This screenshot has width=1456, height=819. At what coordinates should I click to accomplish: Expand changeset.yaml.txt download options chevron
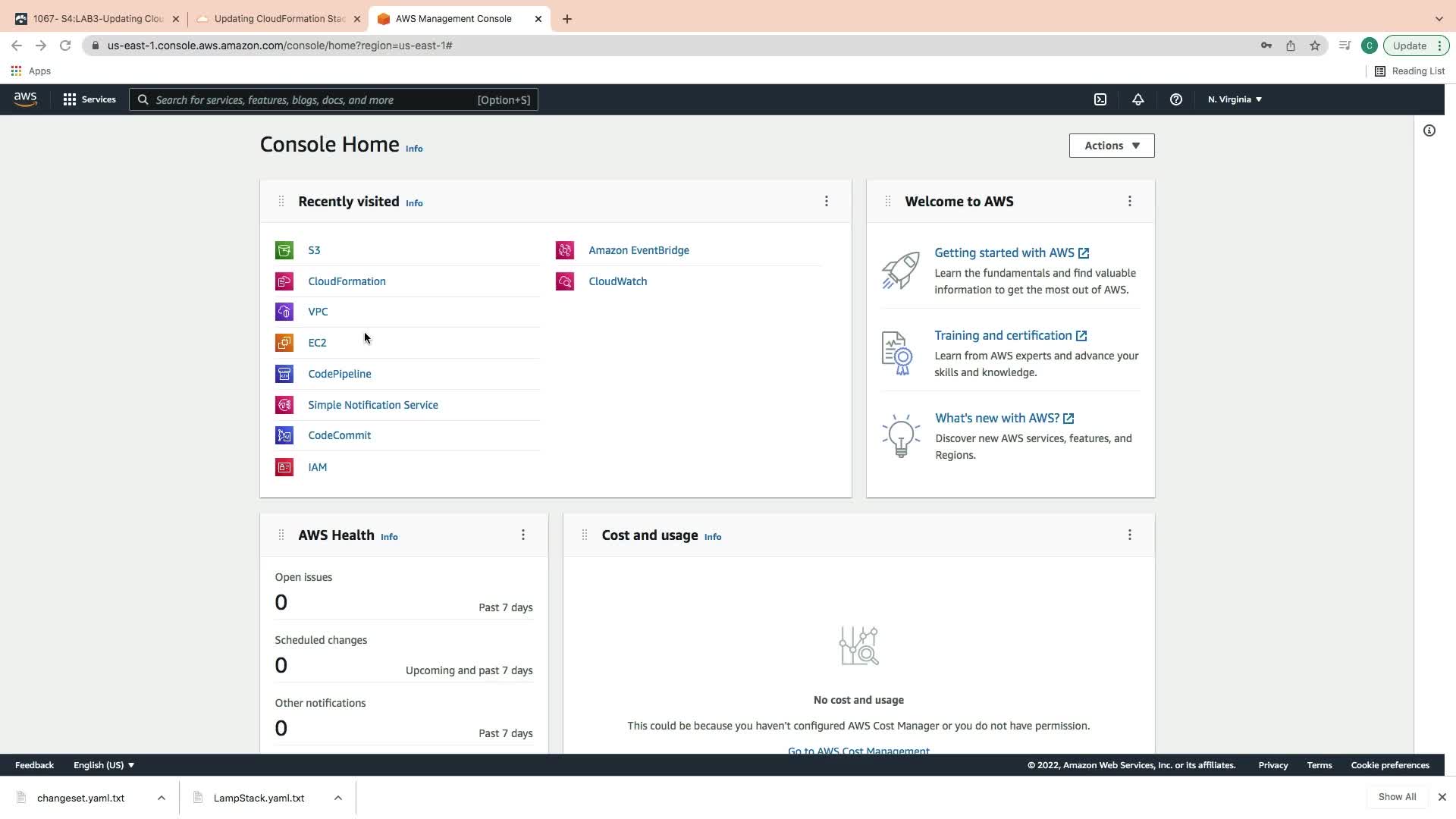pos(162,798)
